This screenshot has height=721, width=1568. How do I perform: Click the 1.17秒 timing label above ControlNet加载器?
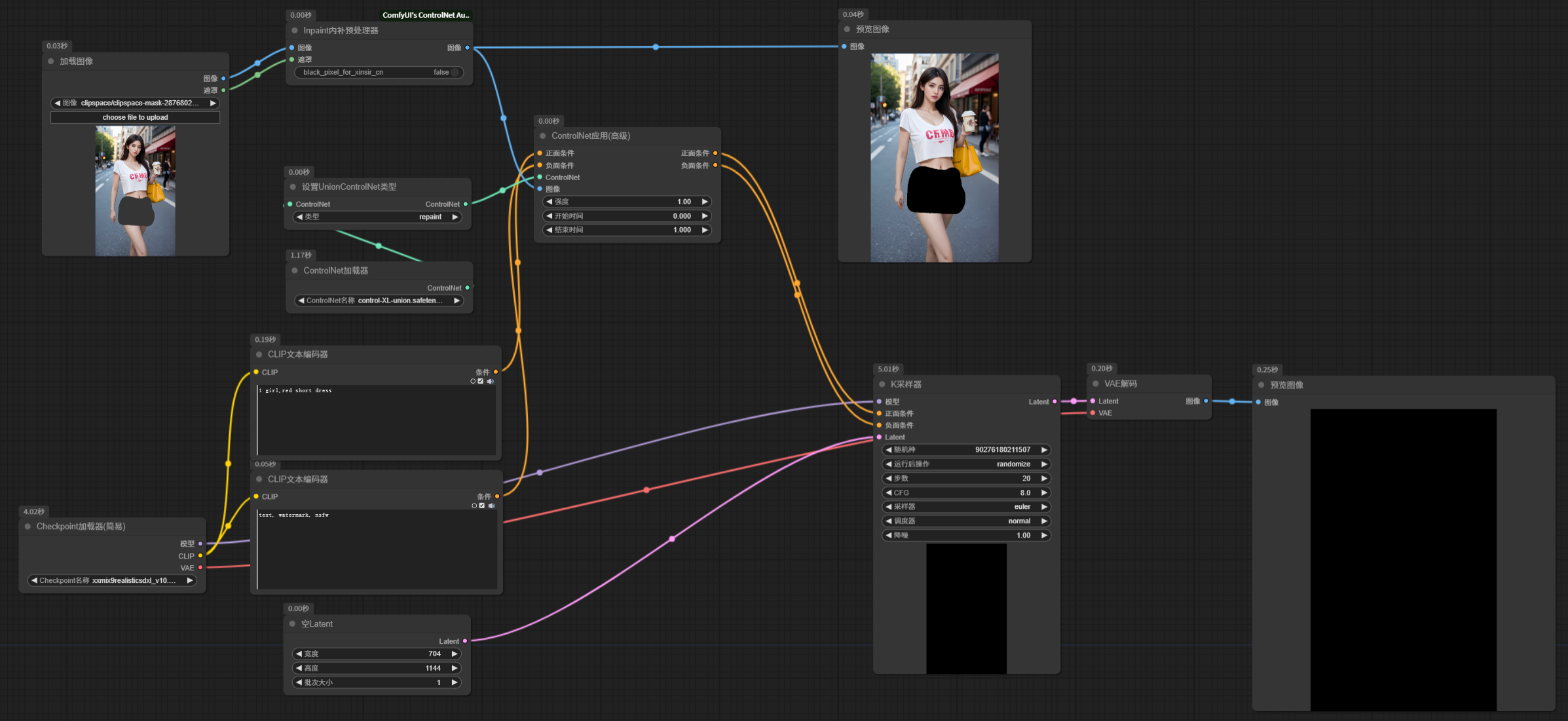pos(301,255)
